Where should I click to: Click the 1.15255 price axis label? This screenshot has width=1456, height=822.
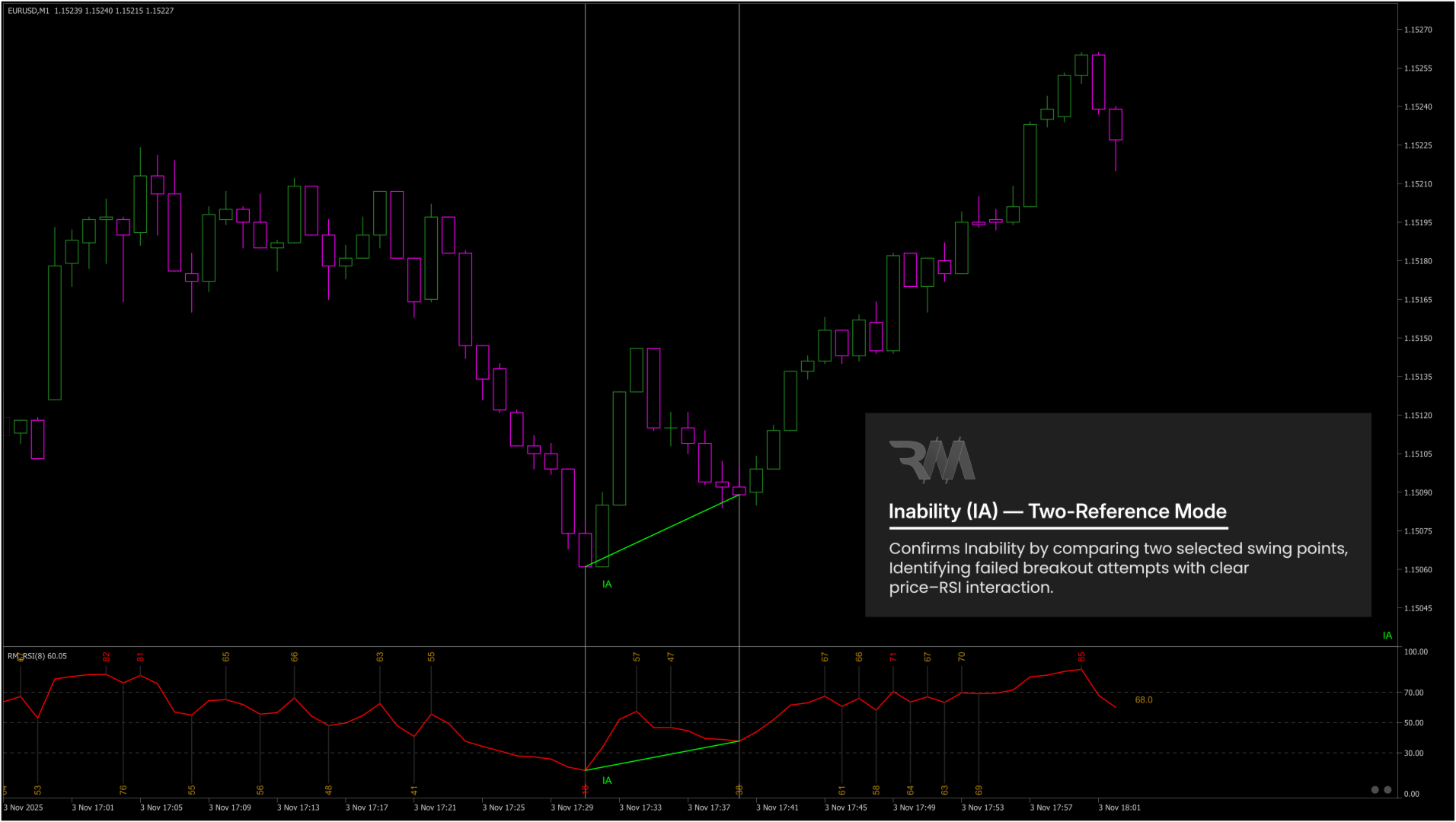tap(1418, 68)
